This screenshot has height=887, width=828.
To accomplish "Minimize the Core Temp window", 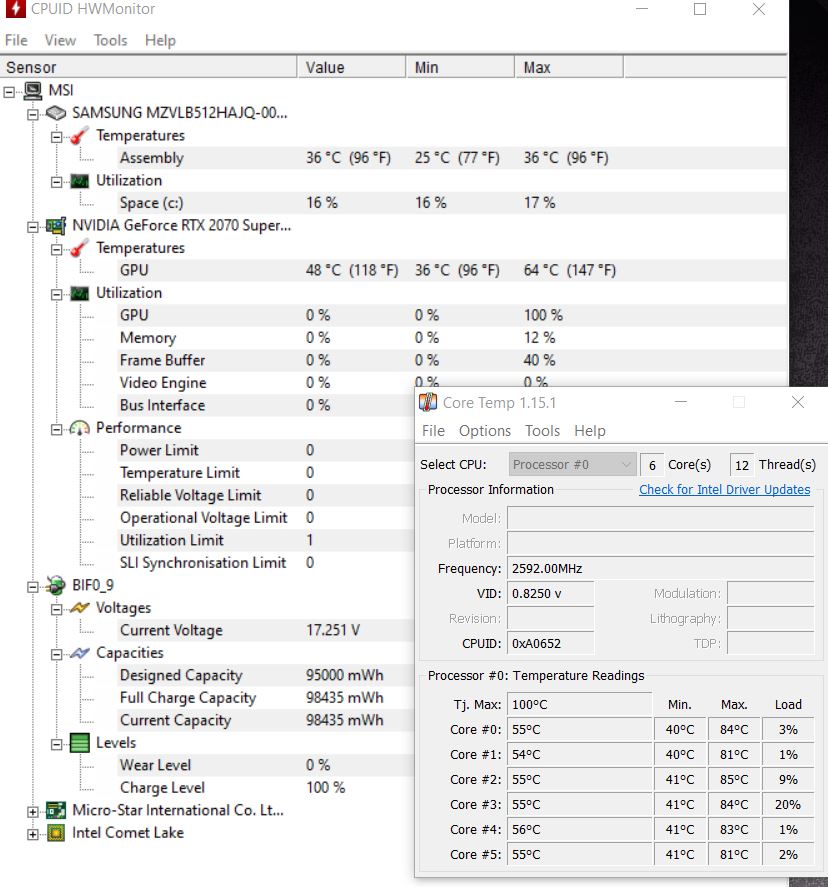I will (x=681, y=402).
